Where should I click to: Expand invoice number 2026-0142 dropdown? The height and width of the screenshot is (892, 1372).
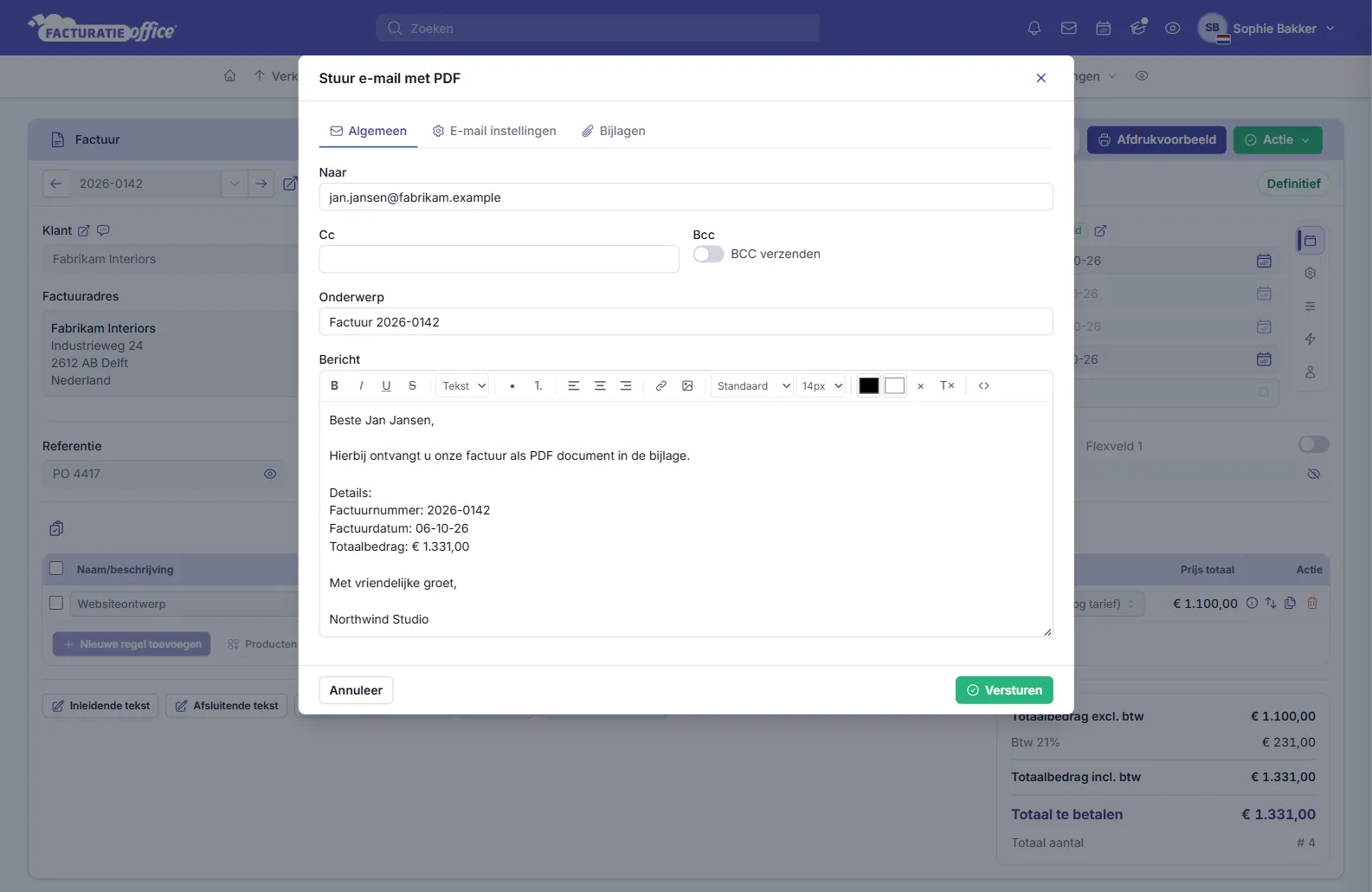point(234,184)
